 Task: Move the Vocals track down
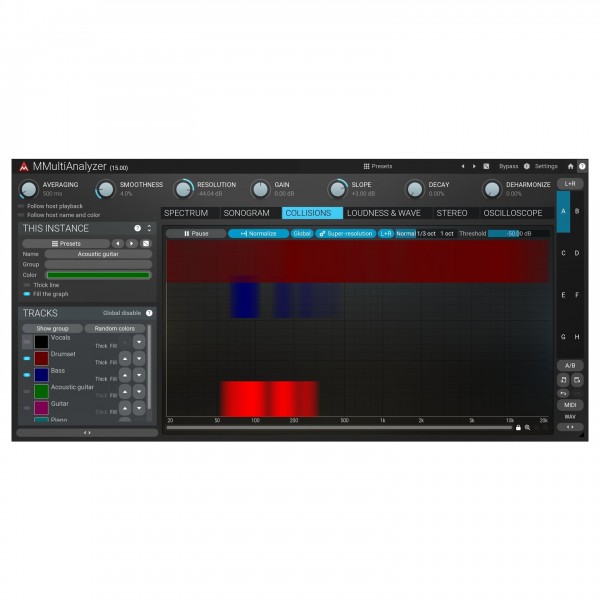(x=139, y=342)
